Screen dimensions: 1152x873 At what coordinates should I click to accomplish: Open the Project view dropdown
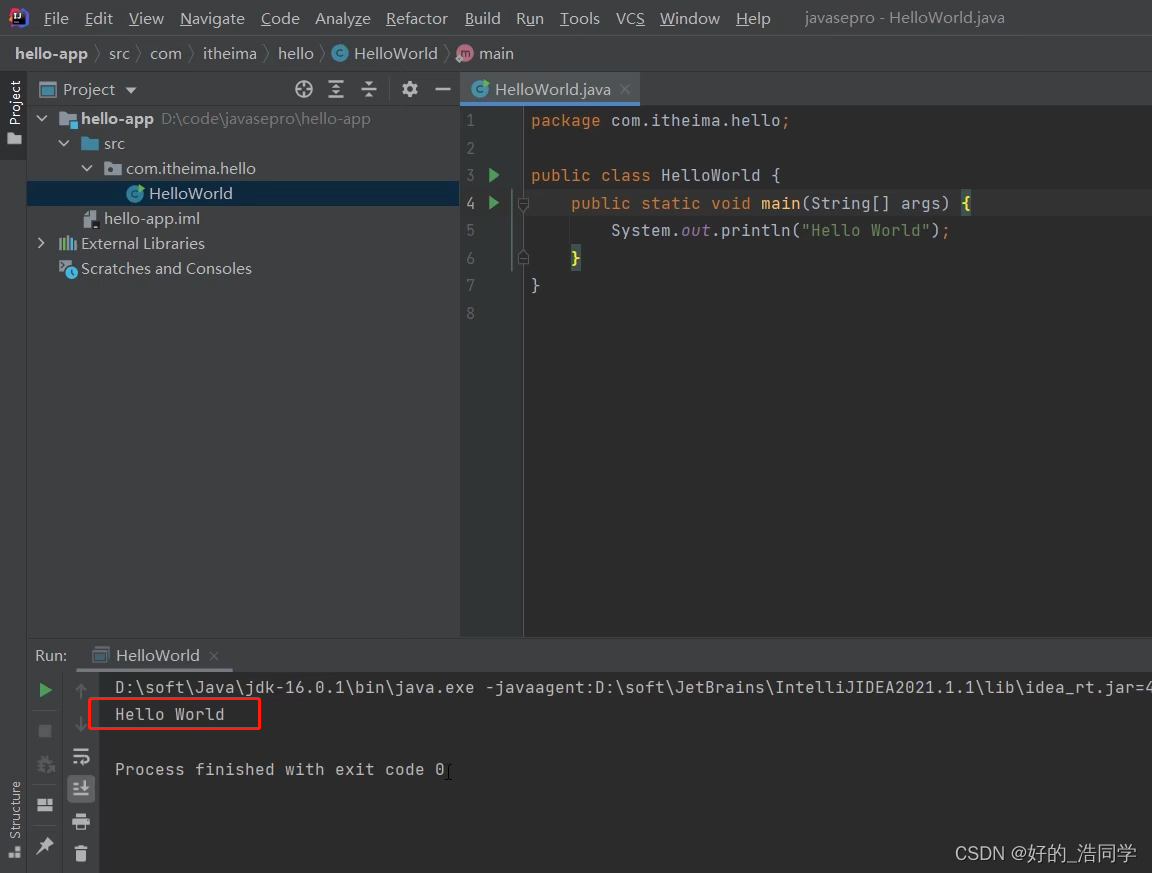tap(88, 90)
